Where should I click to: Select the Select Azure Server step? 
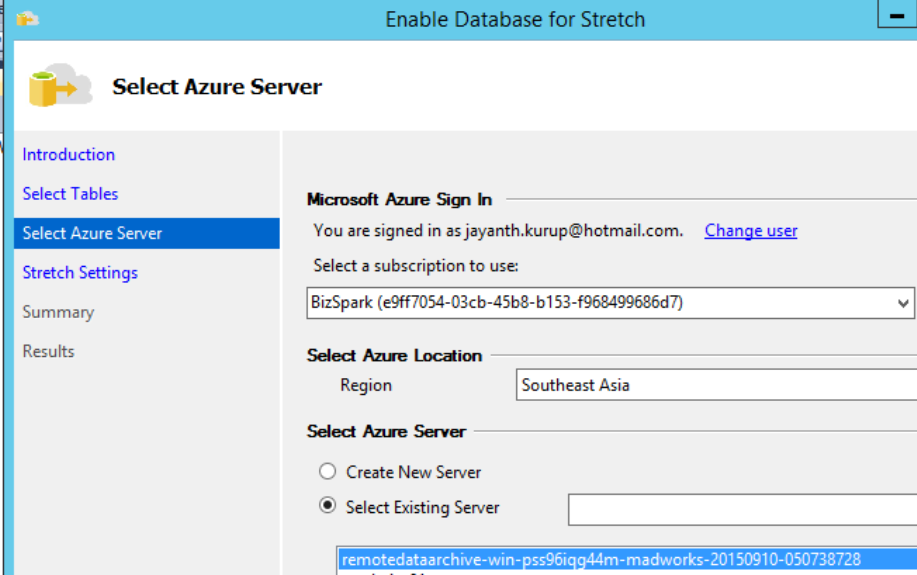point(147,233)
